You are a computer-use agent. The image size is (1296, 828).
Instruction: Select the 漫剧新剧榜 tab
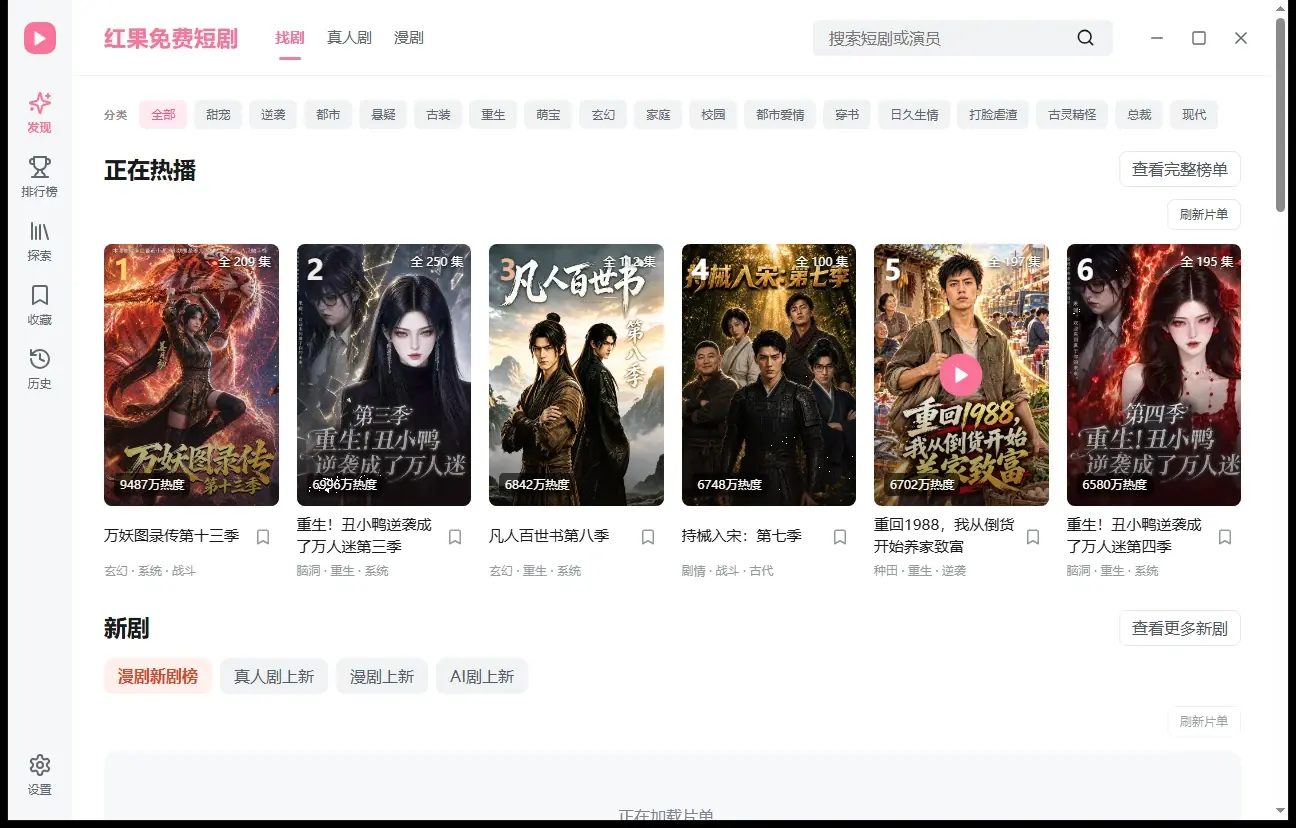158,677
